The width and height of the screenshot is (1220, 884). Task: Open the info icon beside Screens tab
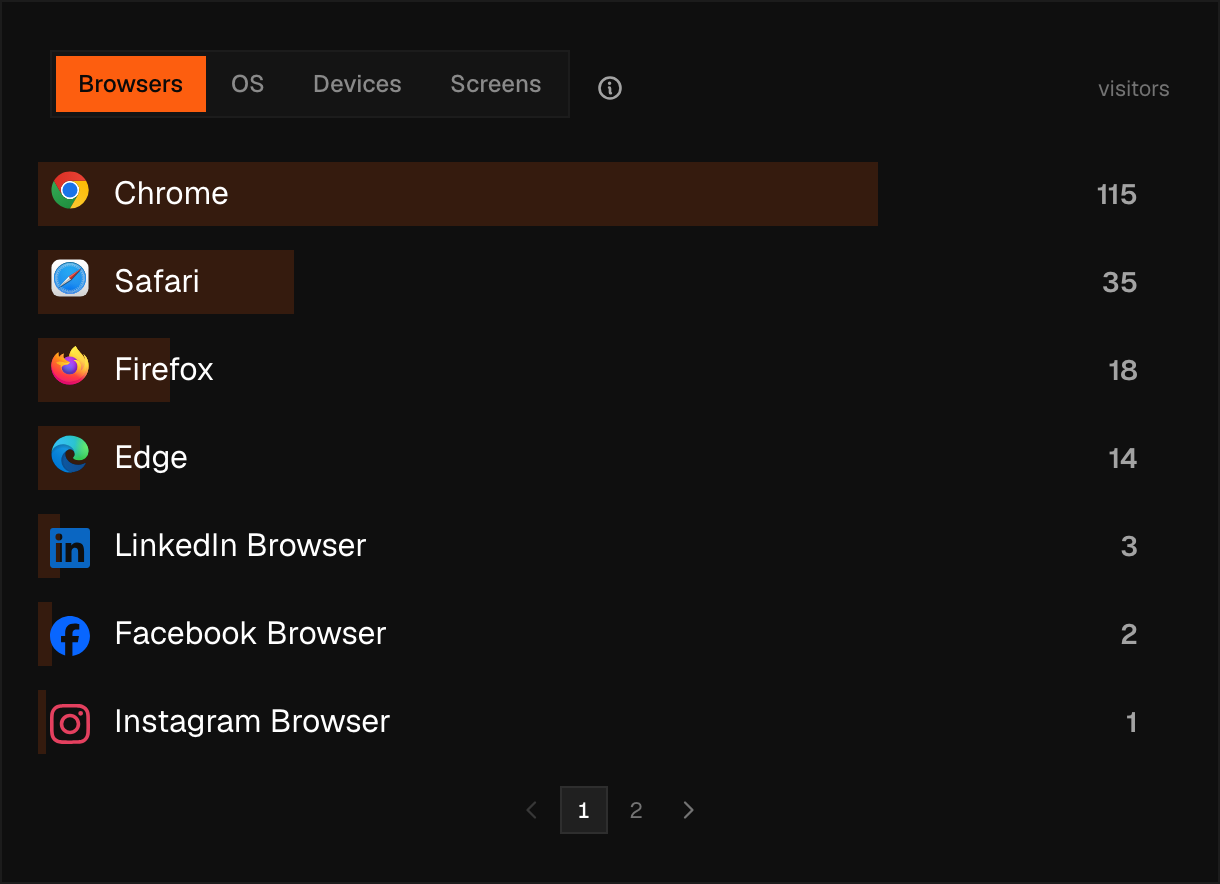610,88
